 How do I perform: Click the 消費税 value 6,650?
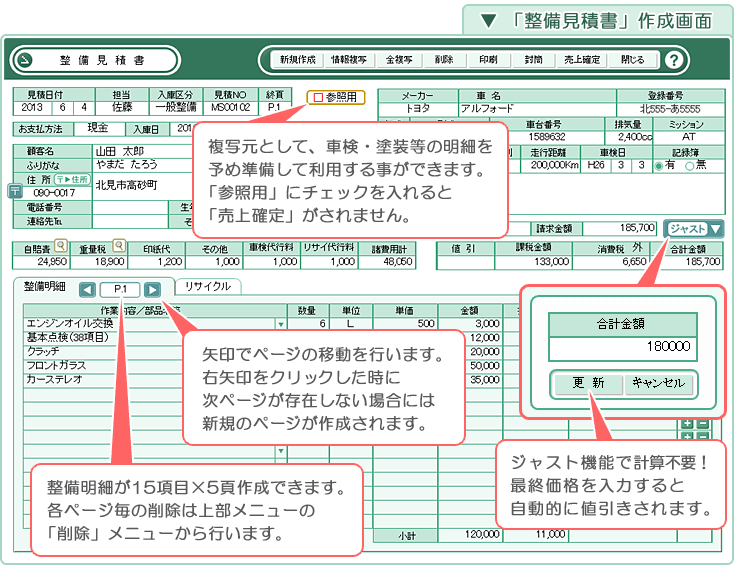(610, 262)
